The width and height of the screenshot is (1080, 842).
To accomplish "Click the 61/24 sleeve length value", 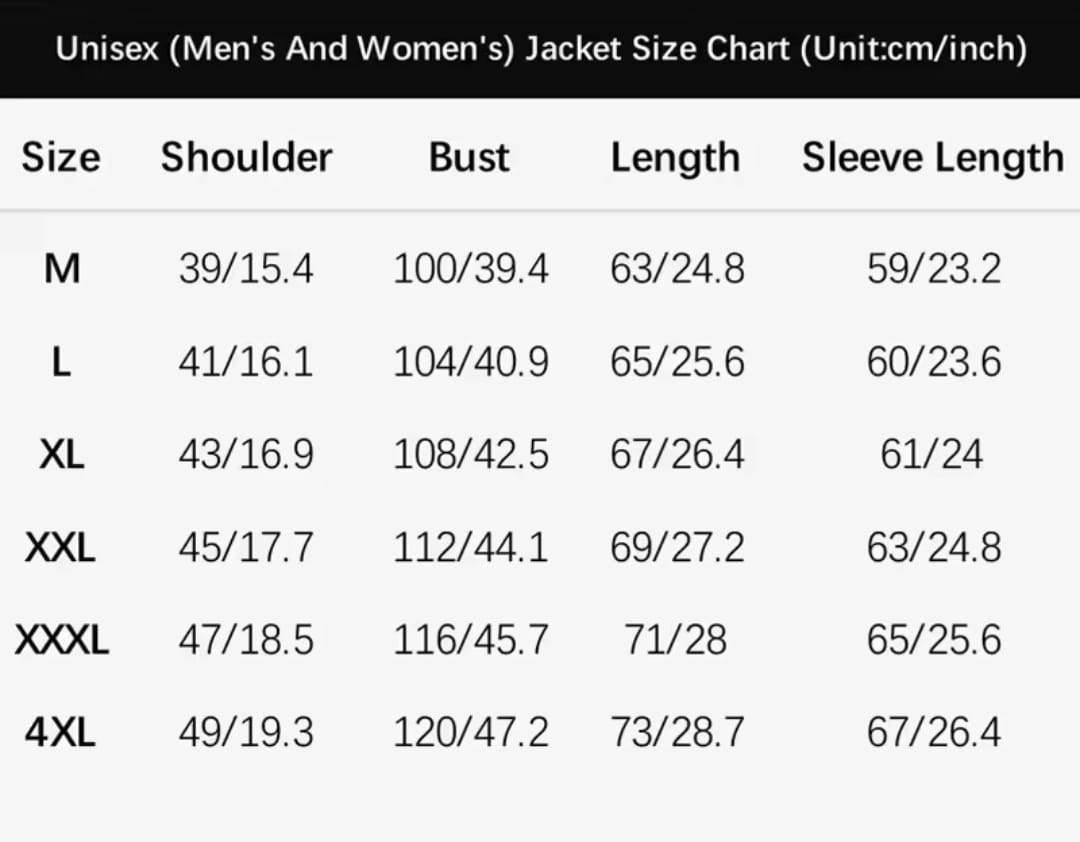I will click(932, 455).
